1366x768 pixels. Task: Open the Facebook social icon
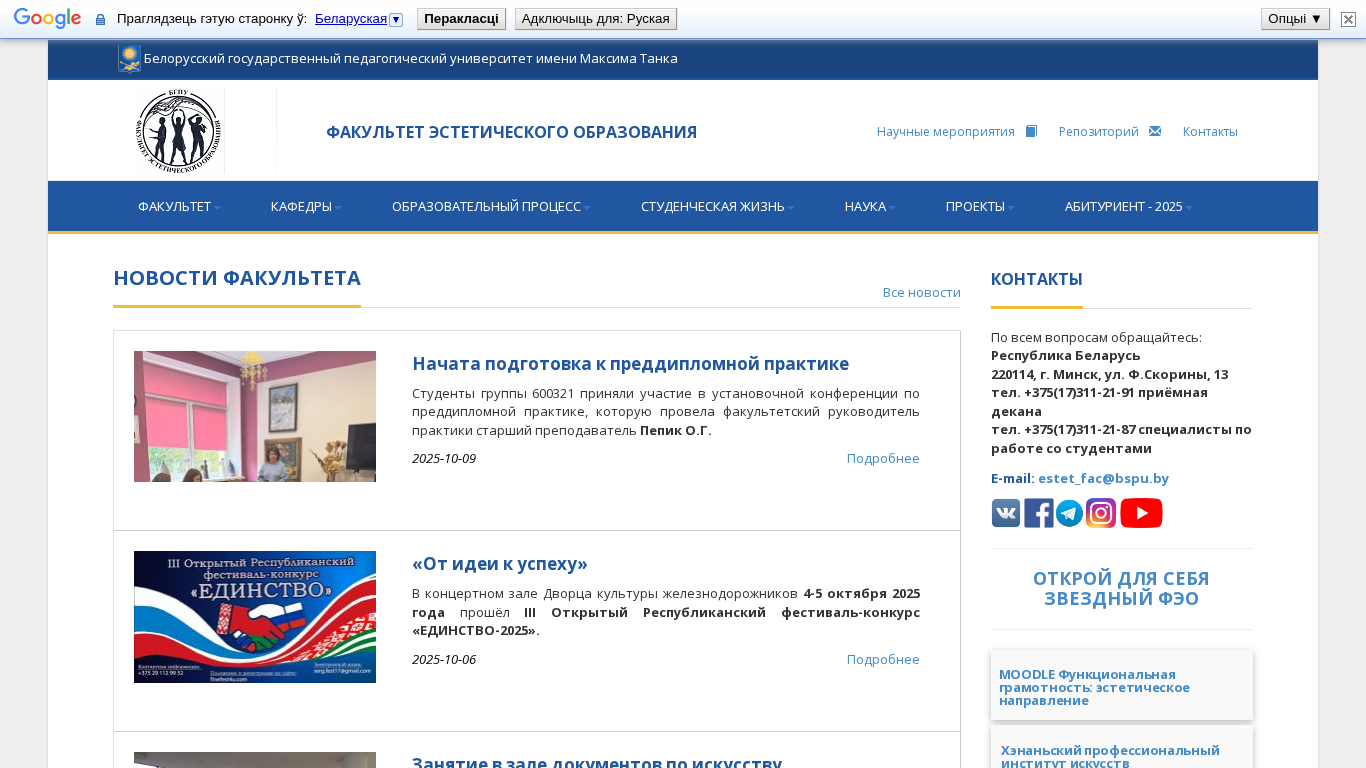point(1038,513)
